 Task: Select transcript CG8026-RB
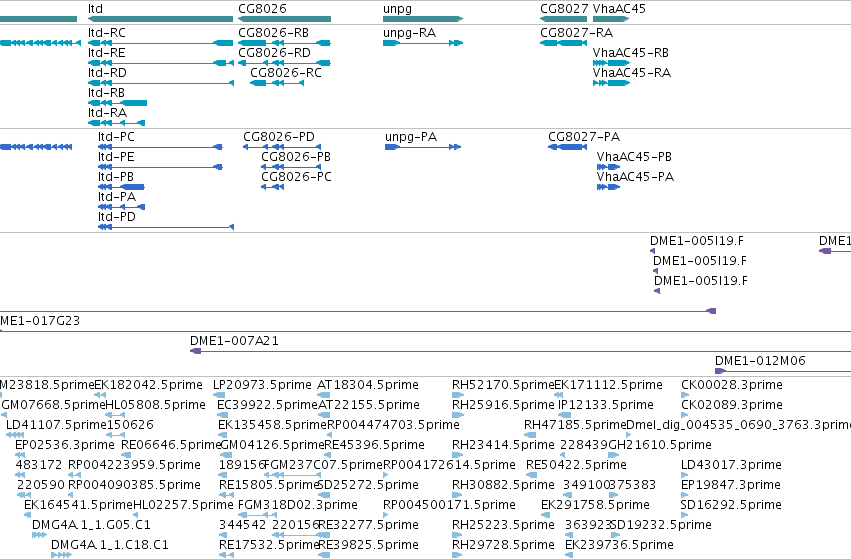[x=284, y=43]
